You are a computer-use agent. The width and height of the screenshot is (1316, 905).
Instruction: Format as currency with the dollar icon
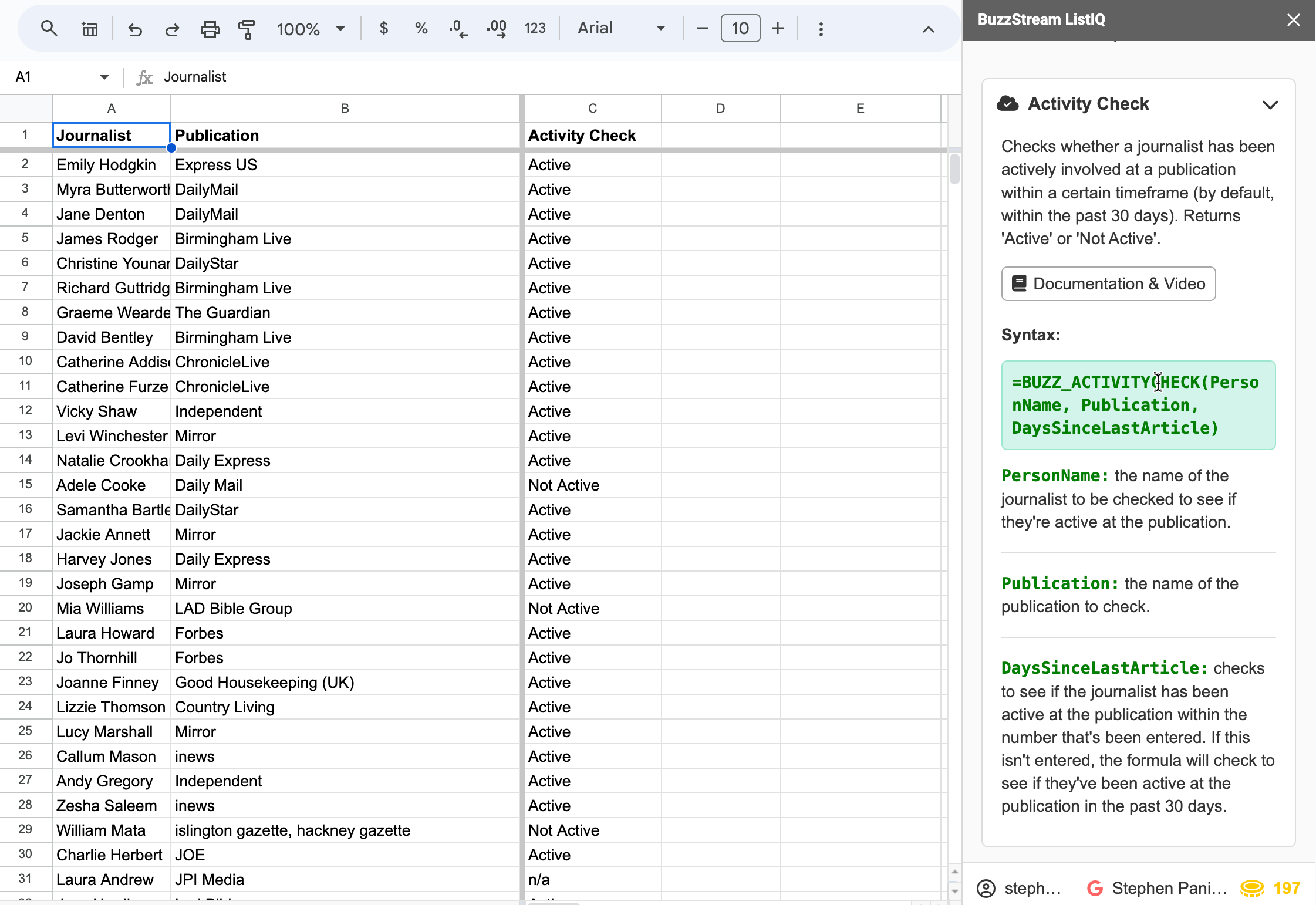coord(383,28)
